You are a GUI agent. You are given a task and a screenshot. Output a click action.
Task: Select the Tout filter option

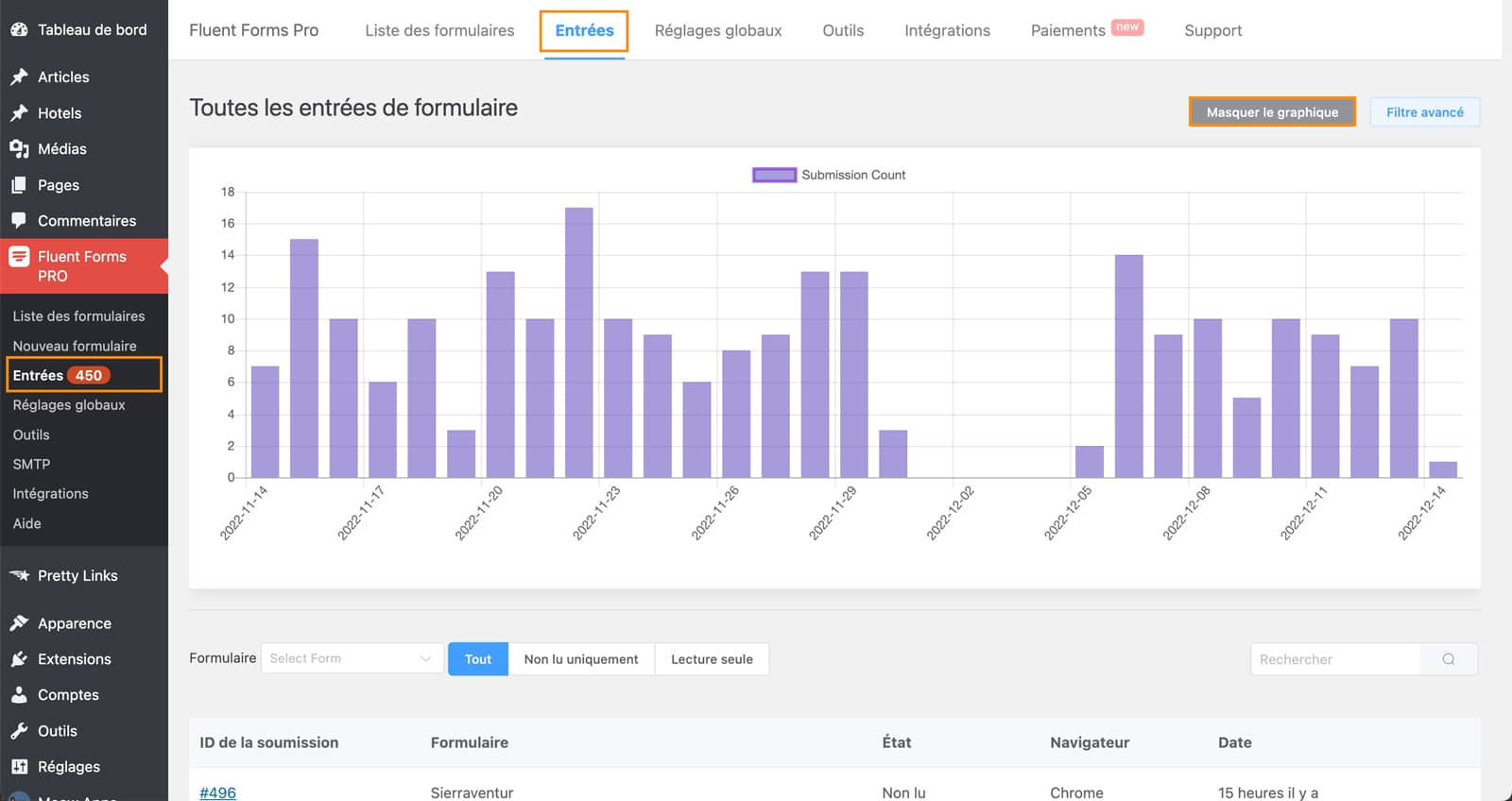pos(477,659)
